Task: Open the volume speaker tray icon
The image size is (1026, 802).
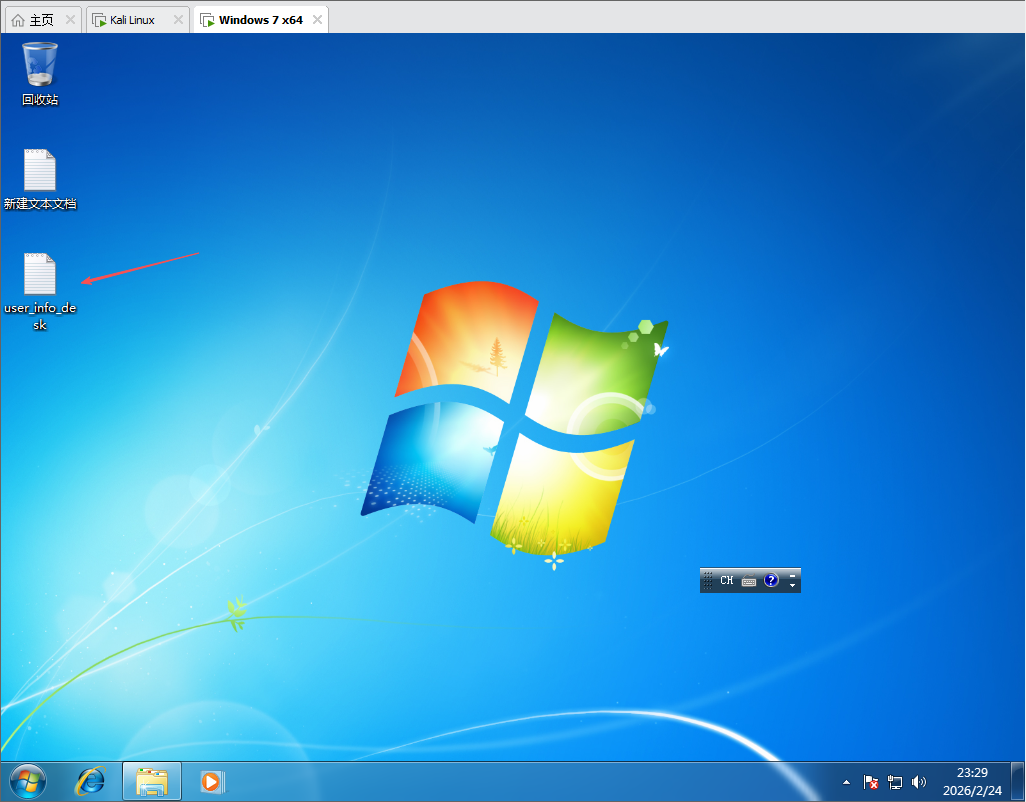Action: (x=919, y=782)
